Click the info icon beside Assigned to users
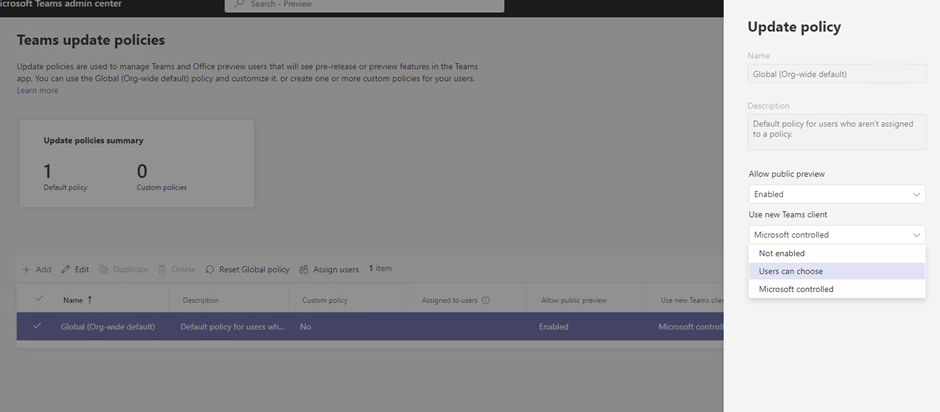The width and height of the screenshot is (940, 412). click(x=486, y=300)
